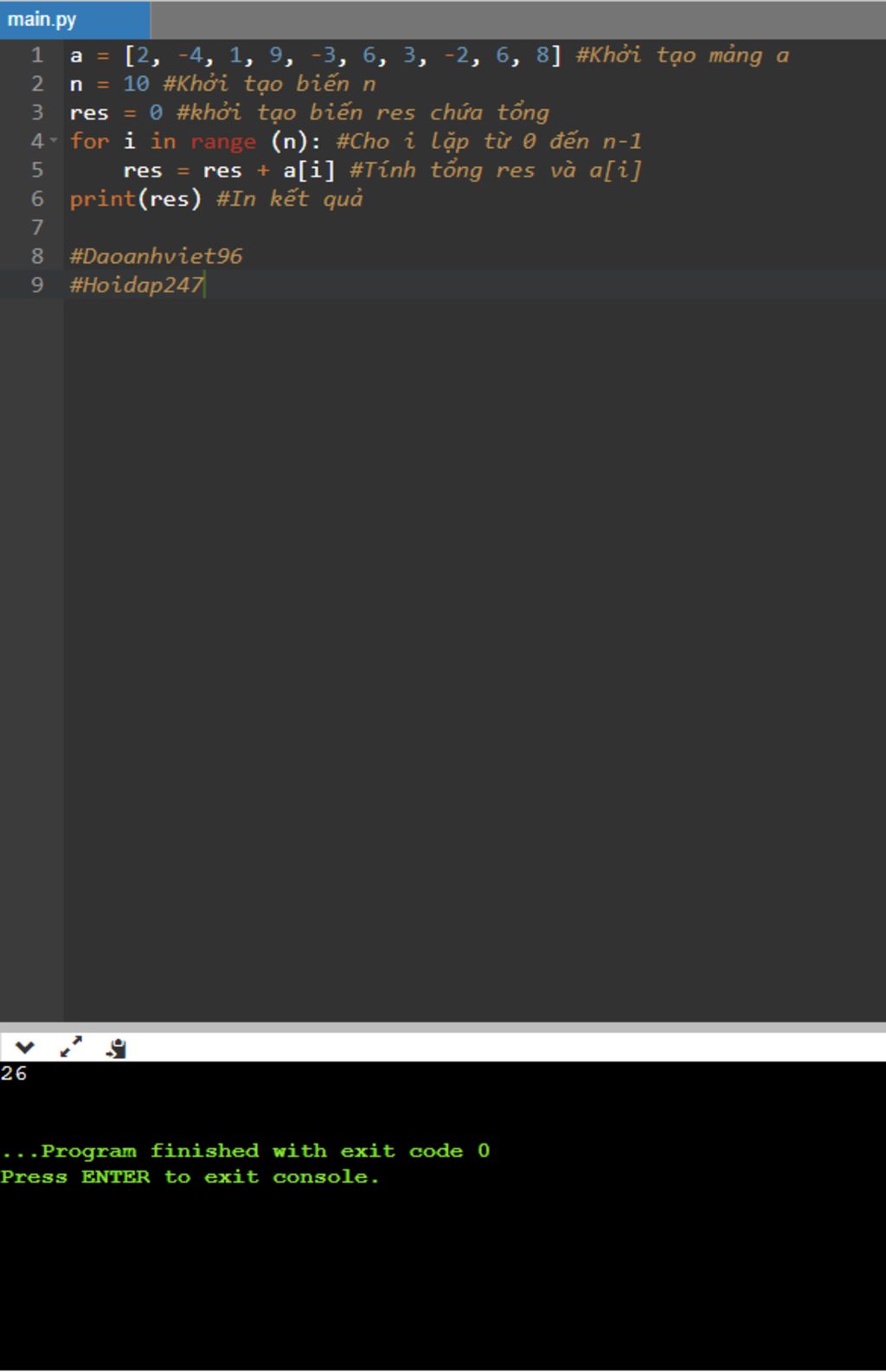This screenshot has height=1372, width=886.
Task: Click line number 9 in the gutter
Action: coord(36,285)
